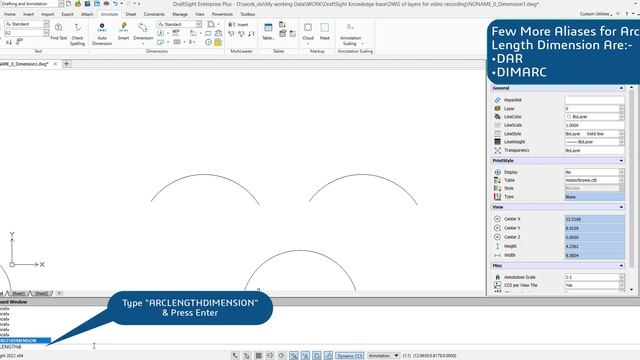The width and height of the screenshot is (640, 360).
Task: Open the LineStyle dropdown in properties
Action: 622,133
